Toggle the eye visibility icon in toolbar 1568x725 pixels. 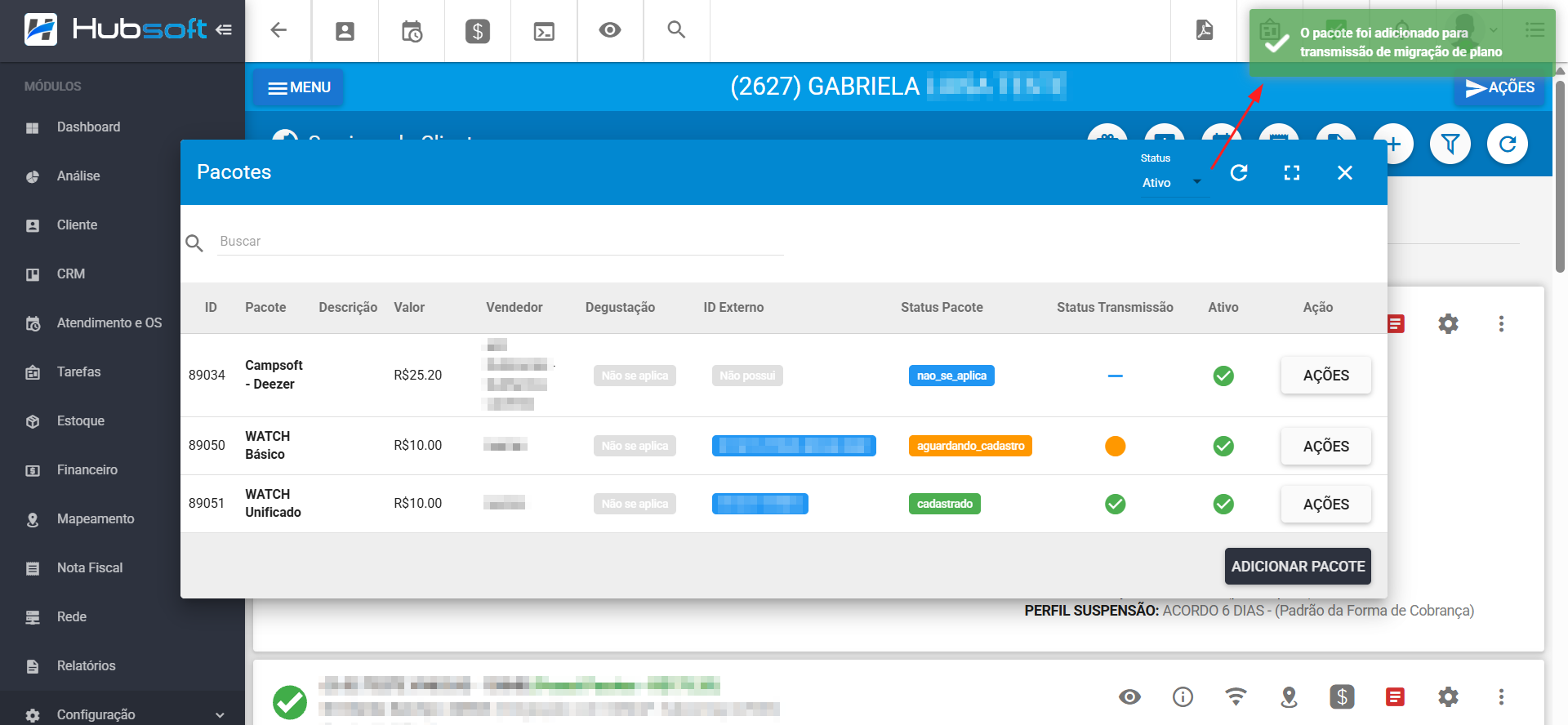(x=610, y=30)
